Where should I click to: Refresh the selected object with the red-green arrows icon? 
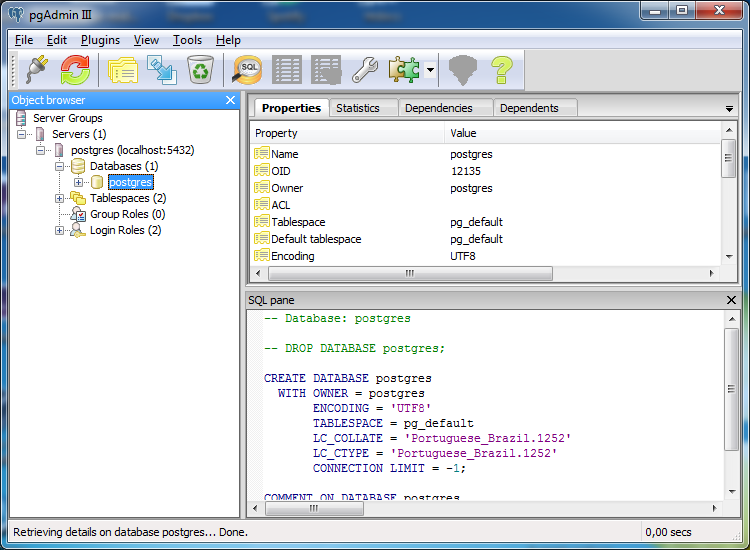pyautogui.click(x=75, y=70)
